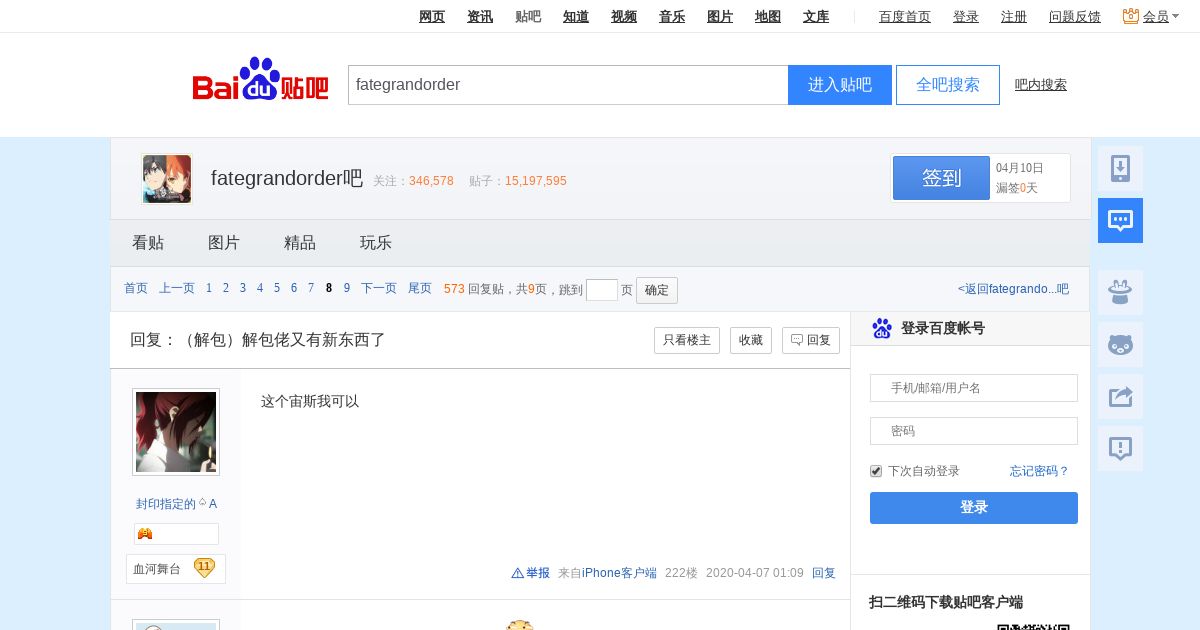
Task: Click the 全吧搜索 button
Action: 948,85
